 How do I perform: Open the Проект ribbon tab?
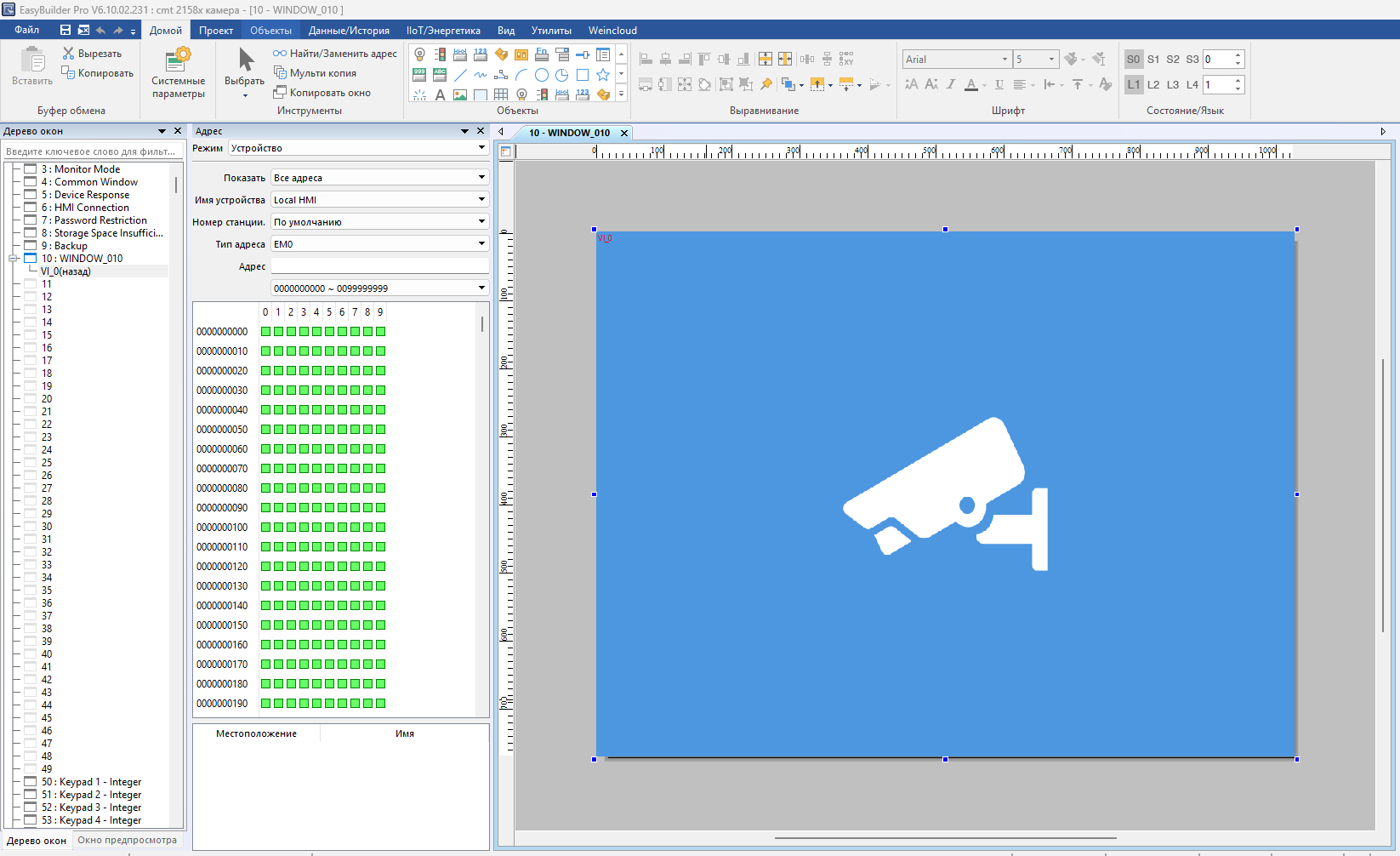click(216, 31)
